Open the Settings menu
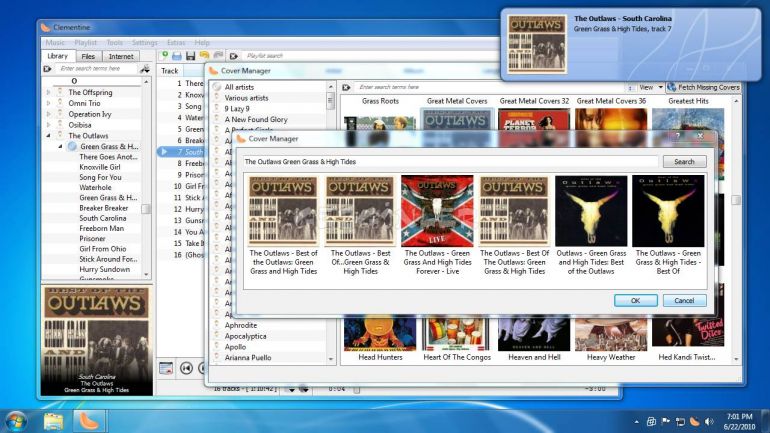The image size is (770, 433). [x=144, y=43]
